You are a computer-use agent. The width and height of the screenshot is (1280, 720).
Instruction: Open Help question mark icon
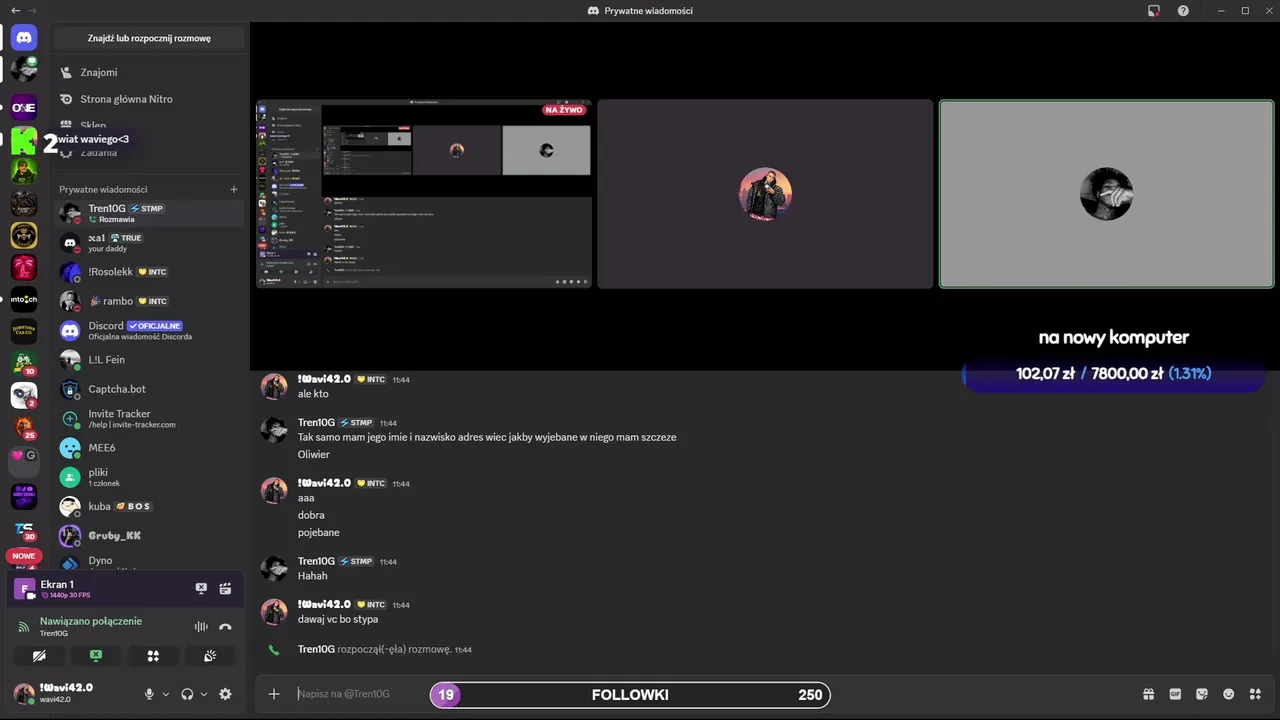[x=1183, y=11]
